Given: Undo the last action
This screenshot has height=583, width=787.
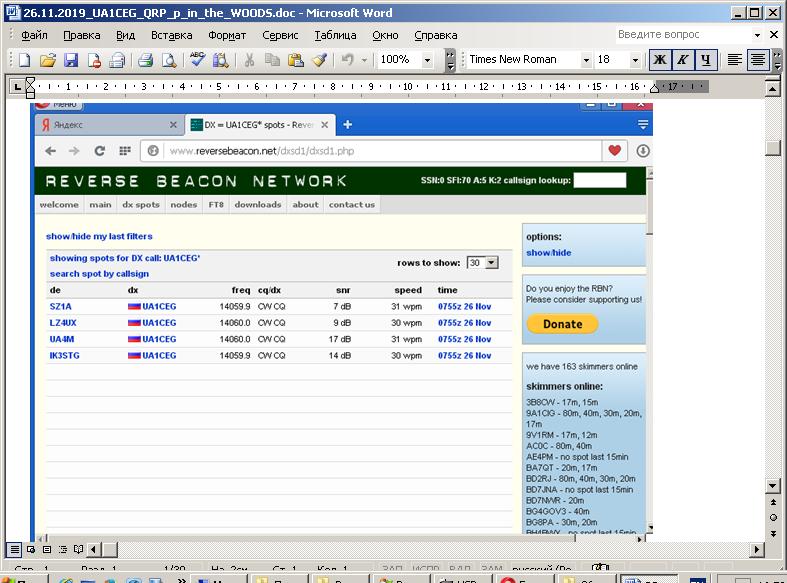Looking at the screenshot, I should (x=347, y=60).
